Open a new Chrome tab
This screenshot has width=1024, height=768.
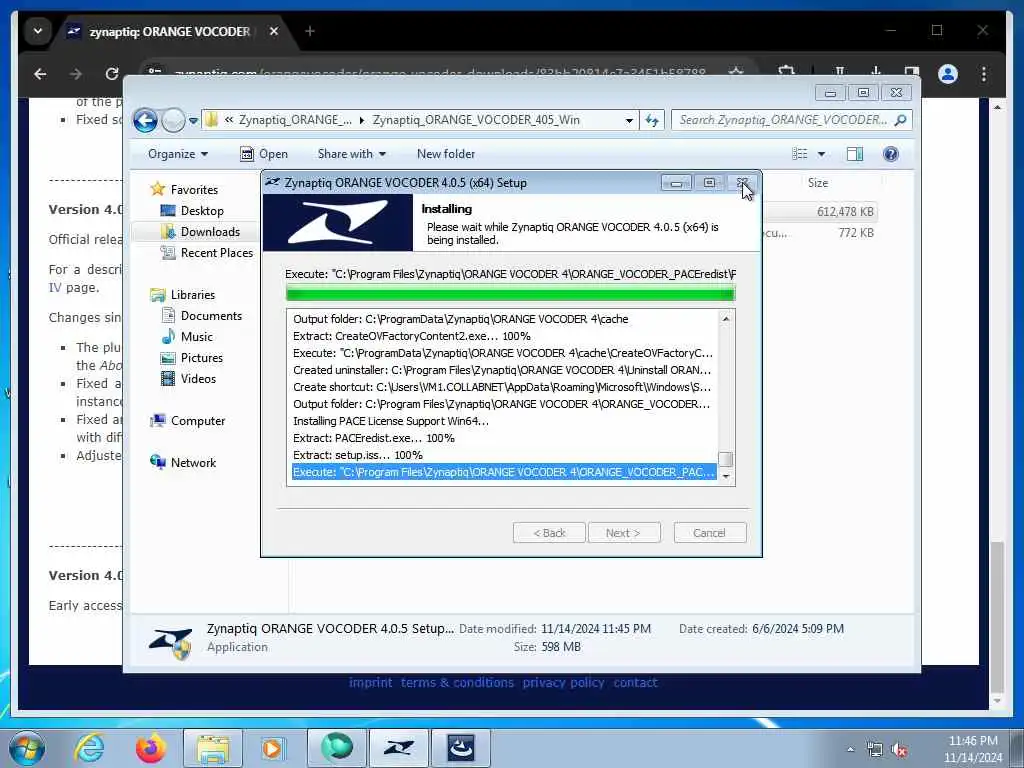pos(310,31)
